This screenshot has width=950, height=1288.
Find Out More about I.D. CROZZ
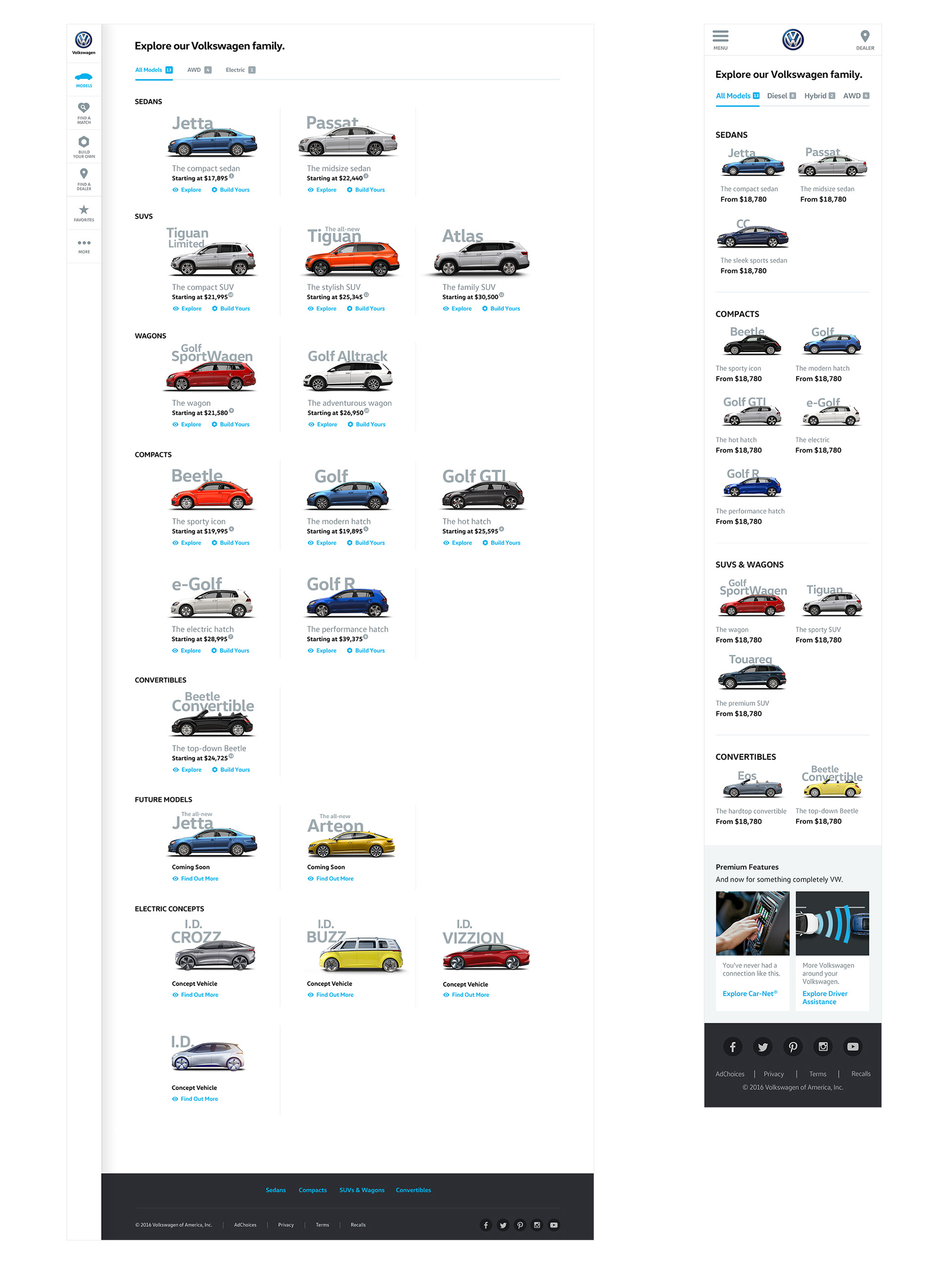pos(195,994)
